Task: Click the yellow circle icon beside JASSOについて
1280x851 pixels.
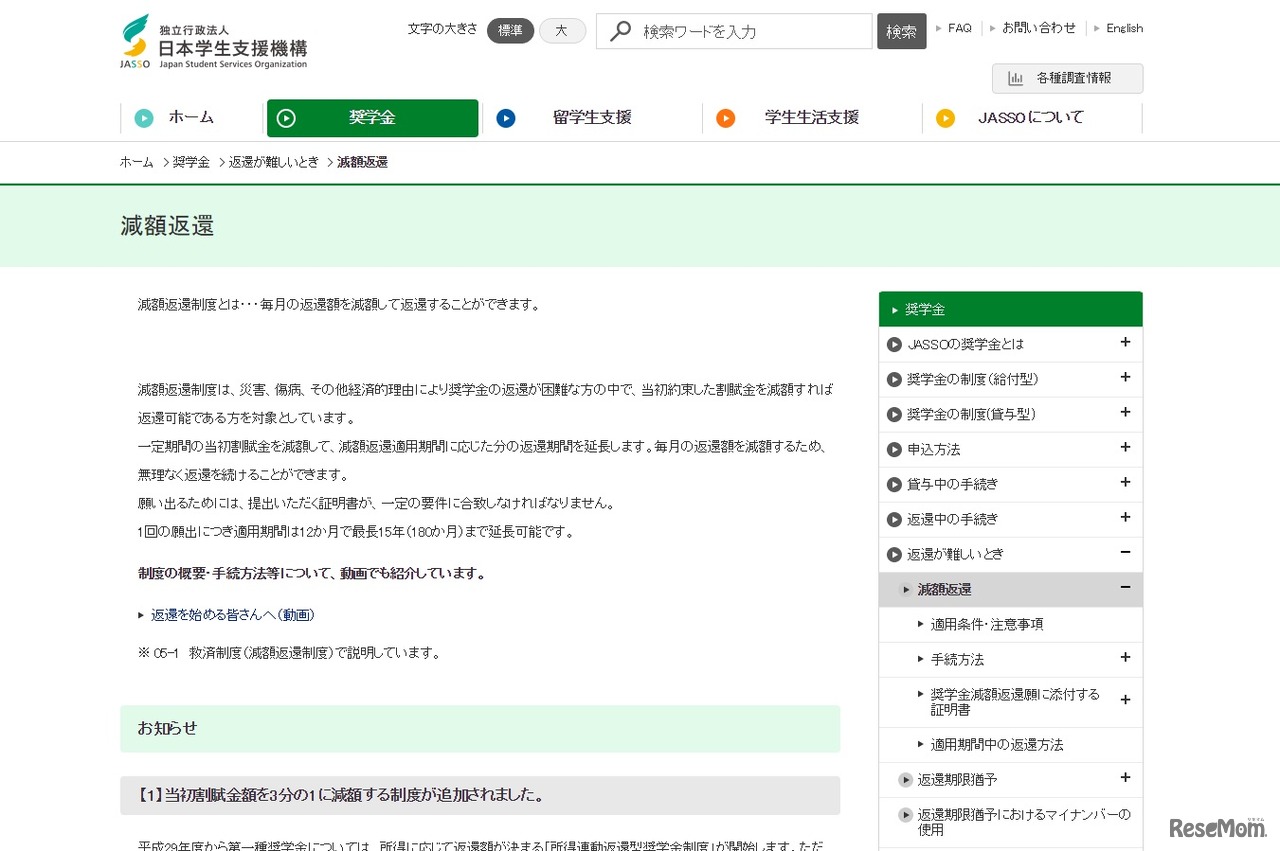Action: 945,118
